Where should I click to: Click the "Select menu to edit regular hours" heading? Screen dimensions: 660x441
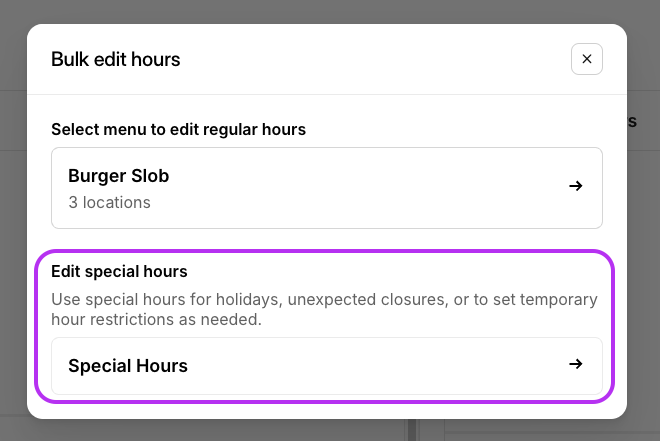tap(178, 129)
